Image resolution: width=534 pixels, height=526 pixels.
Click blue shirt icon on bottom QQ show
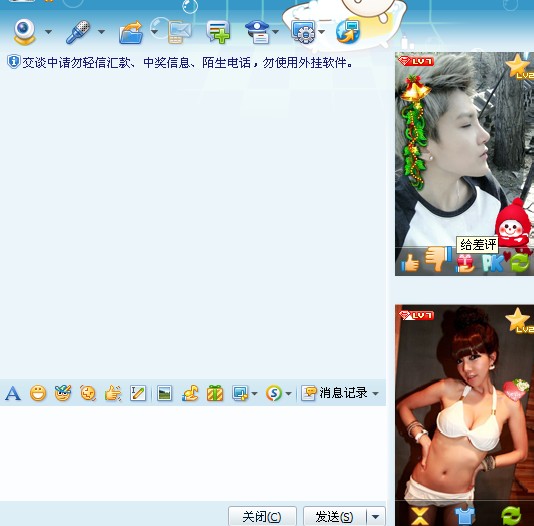pos(465,516)
